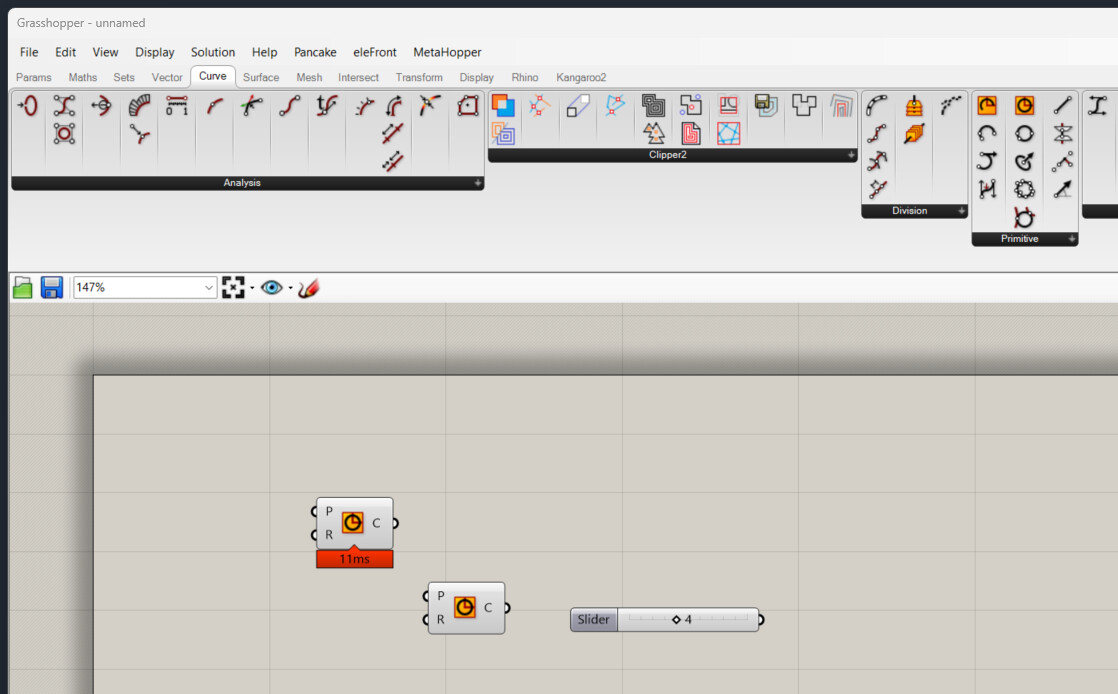Click the number slider grip at value 4
The width and height of the screenshot is (1118, 694).
tap(676, 620)
